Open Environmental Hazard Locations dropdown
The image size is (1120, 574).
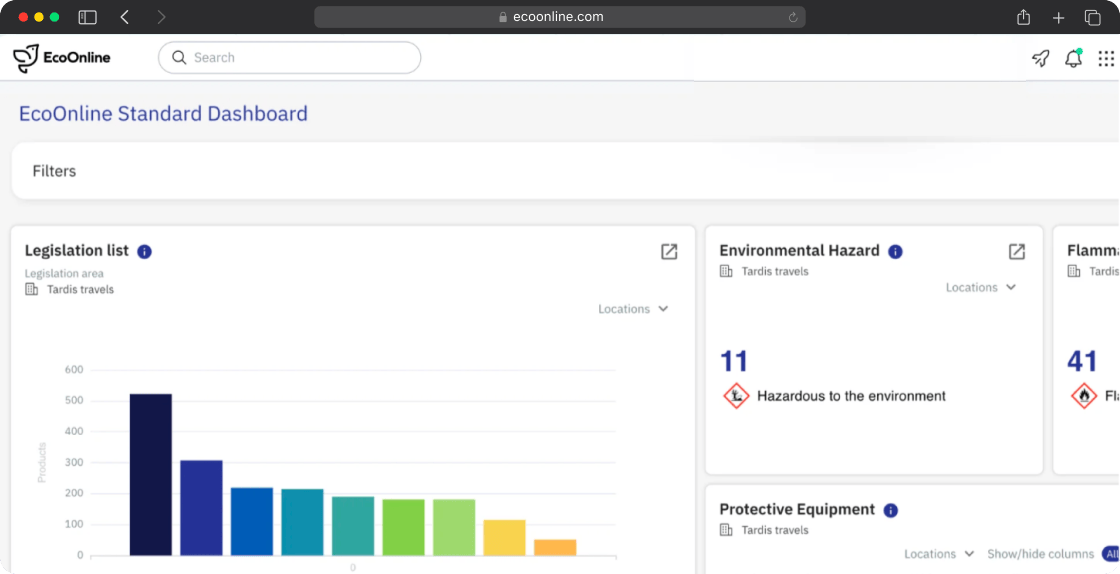pos(981,287)
